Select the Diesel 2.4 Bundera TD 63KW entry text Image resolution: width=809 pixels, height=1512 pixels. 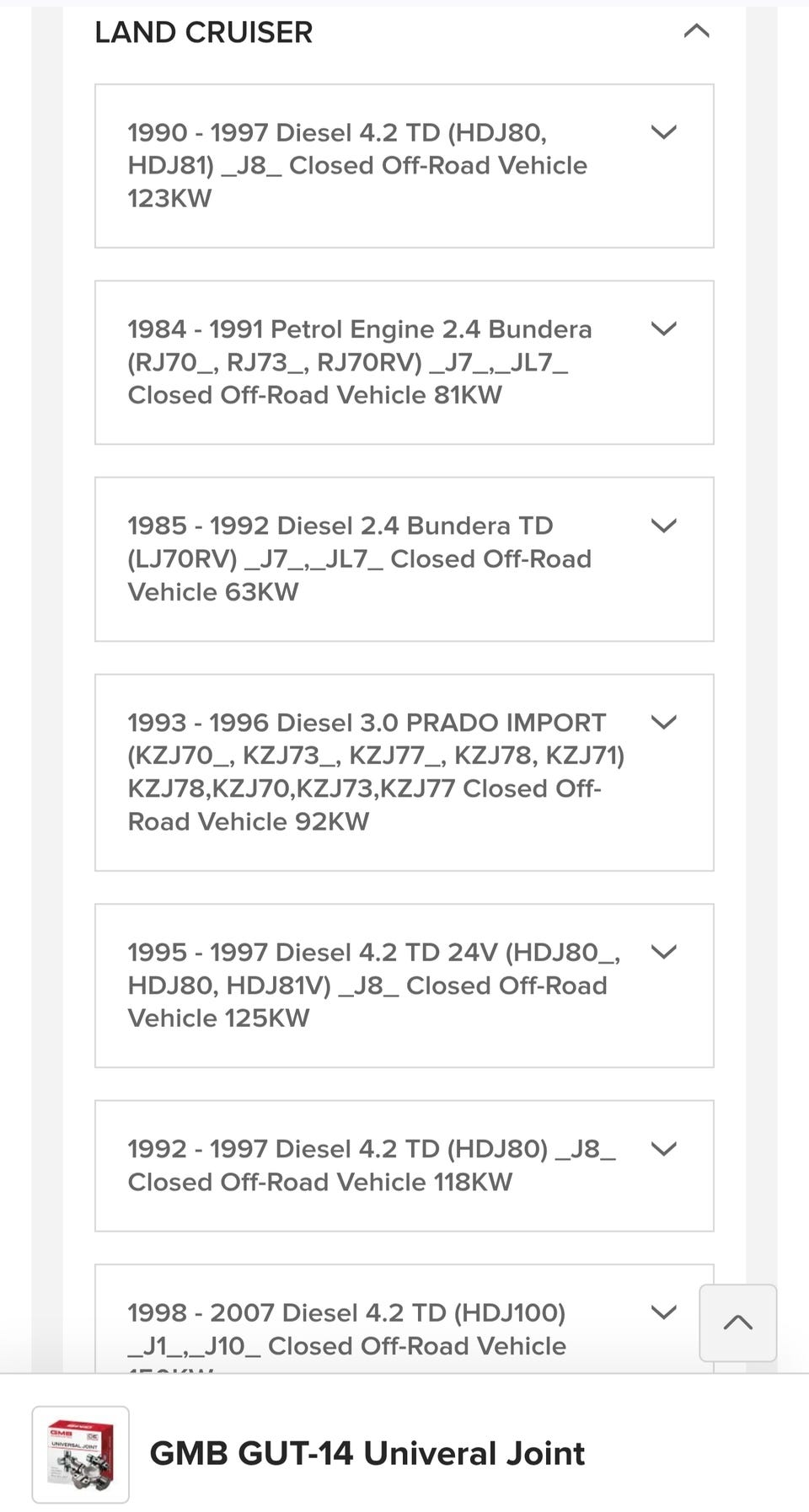click(x=360, y=558)
